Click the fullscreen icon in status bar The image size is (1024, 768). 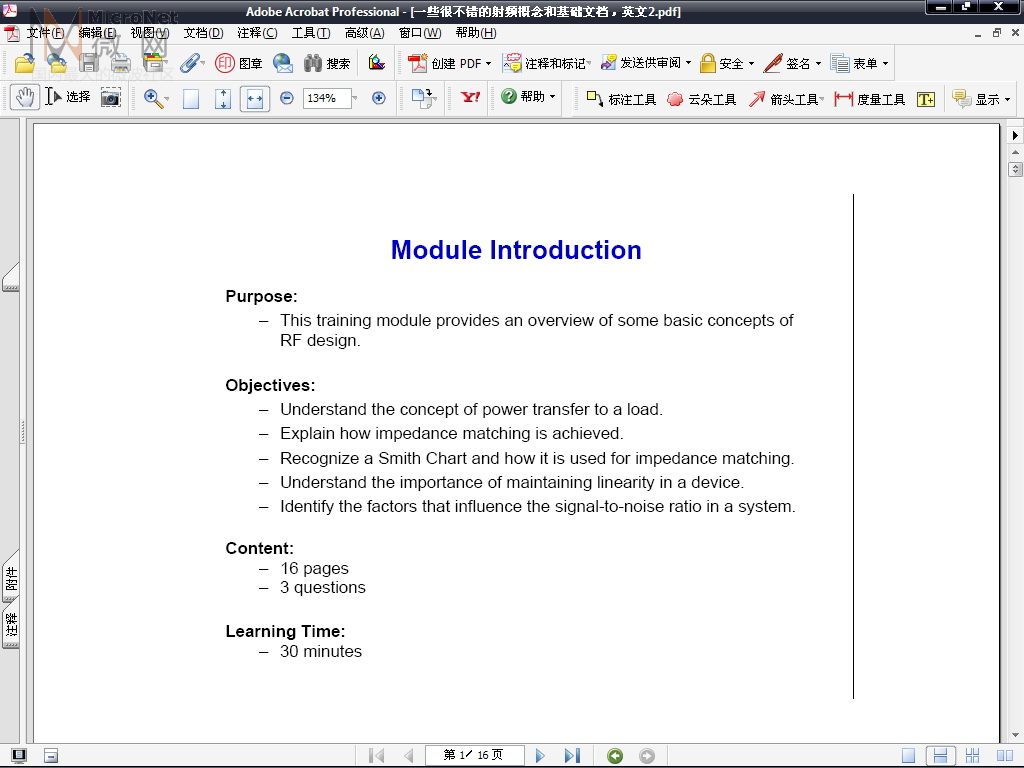(x=19, y=756)
